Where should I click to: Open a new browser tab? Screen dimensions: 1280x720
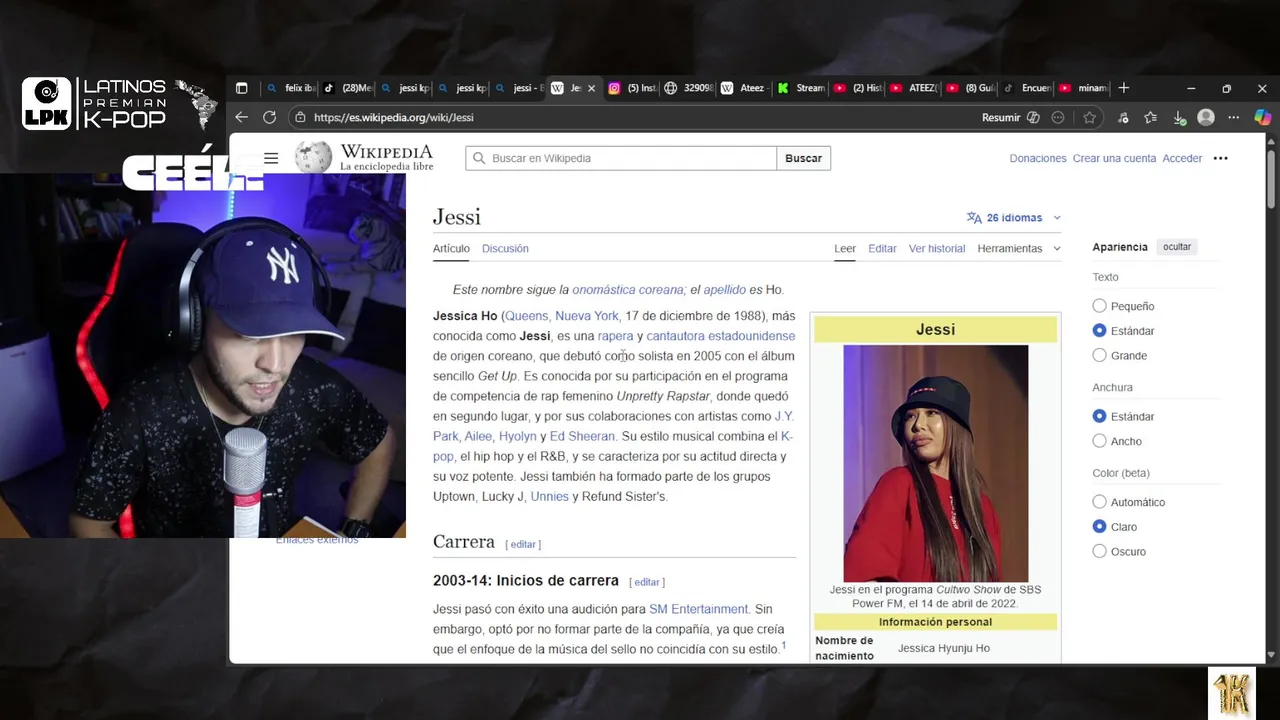1123,88
